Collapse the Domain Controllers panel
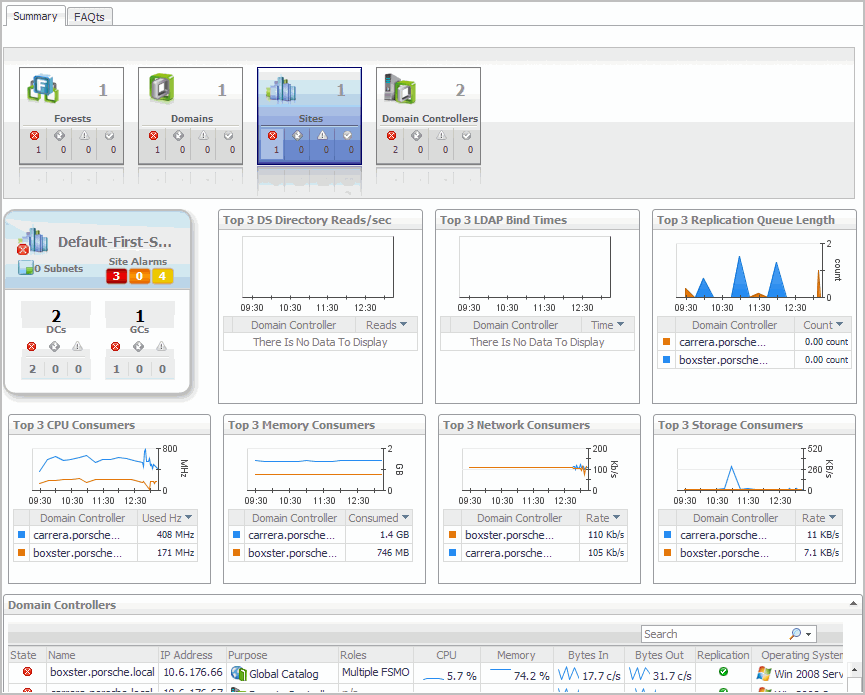The image size is (865, 695). coord(853,605)
